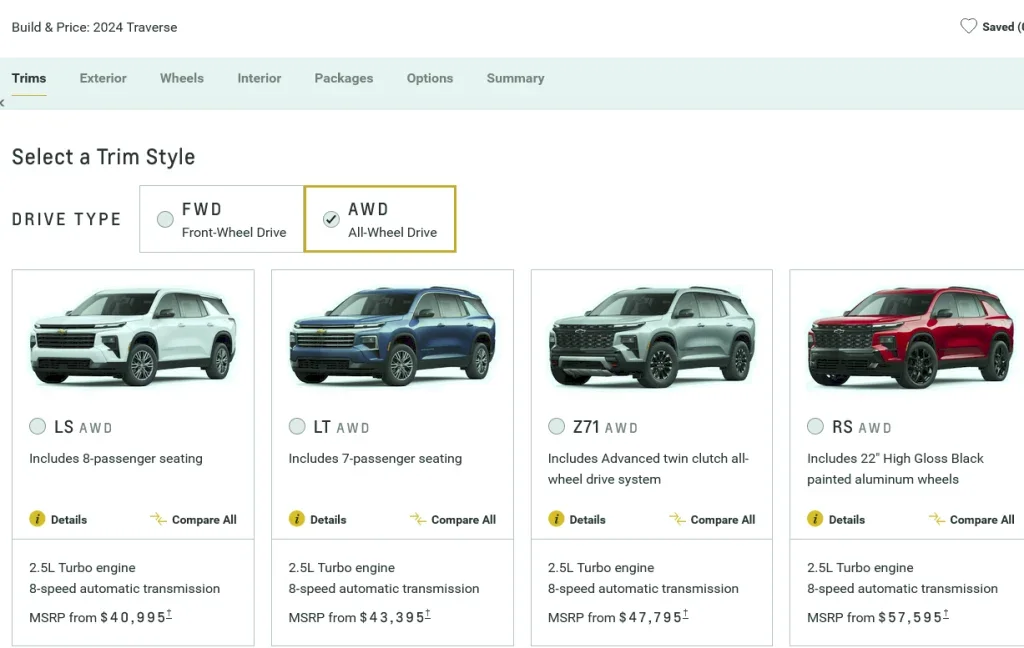Open the Packages tab

[x=344, y=78]
